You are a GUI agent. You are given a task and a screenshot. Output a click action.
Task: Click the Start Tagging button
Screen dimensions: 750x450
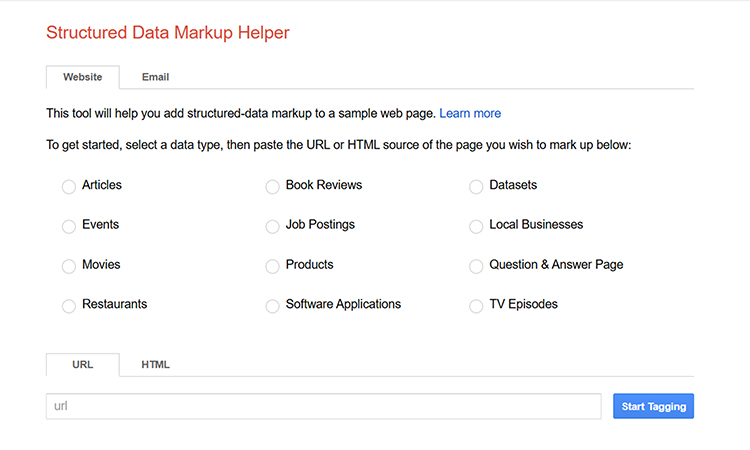pos(653,406)
